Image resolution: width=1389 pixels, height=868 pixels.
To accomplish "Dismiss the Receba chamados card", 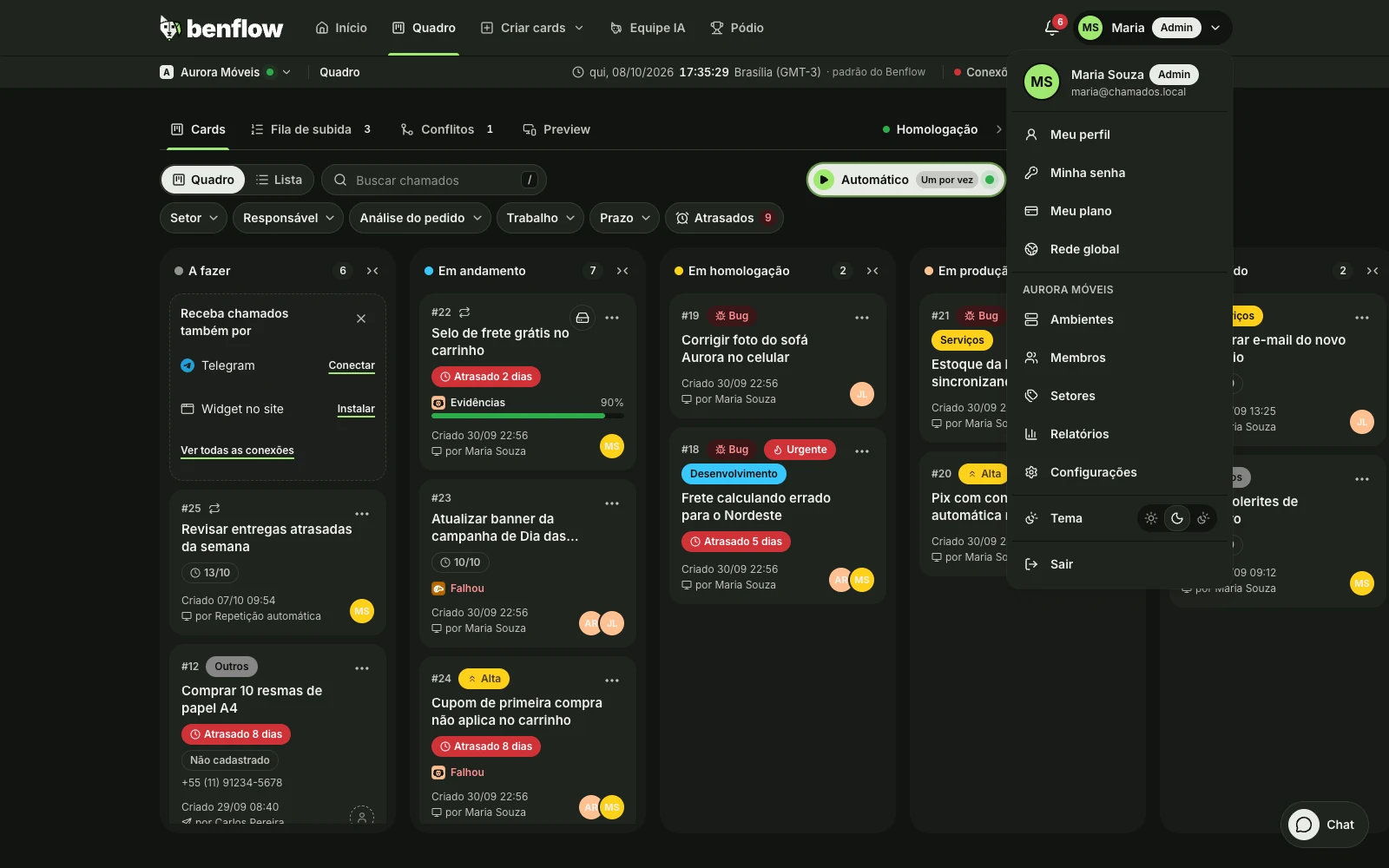I will pyautogui.click(x=361, y=319).
